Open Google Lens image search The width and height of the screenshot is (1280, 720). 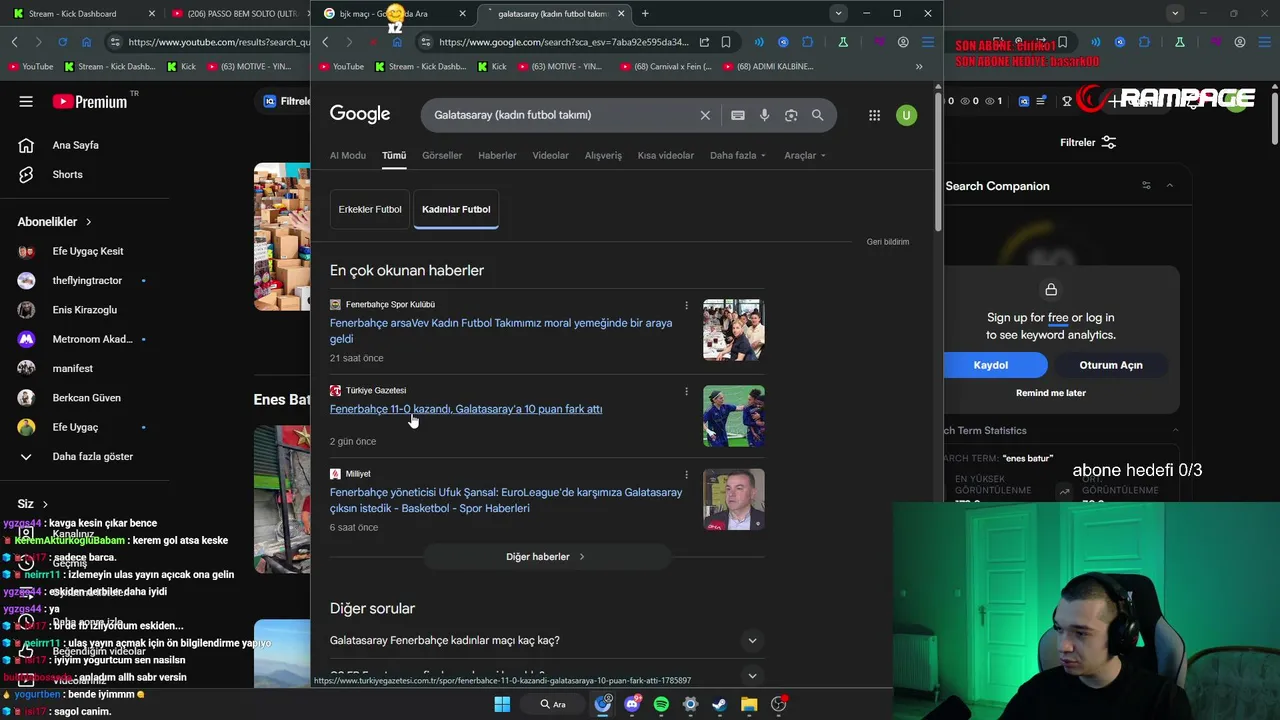[791, 115]
